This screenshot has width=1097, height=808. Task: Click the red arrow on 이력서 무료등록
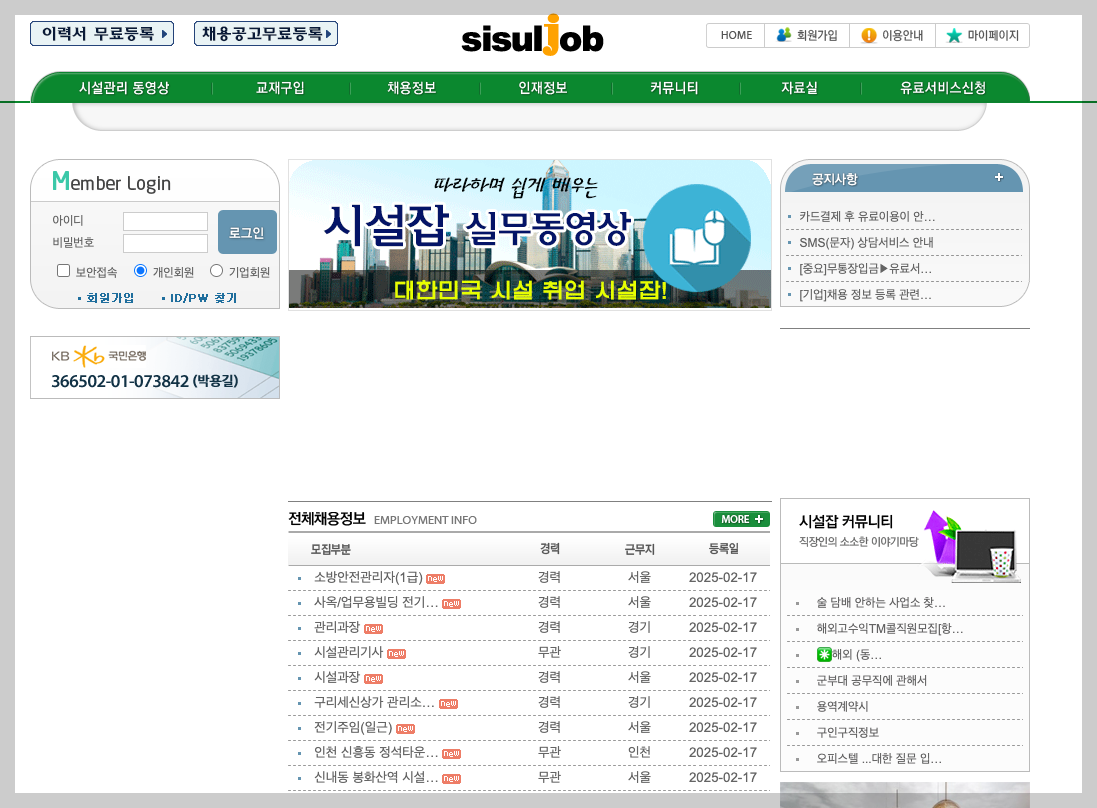tap(162, 33)
